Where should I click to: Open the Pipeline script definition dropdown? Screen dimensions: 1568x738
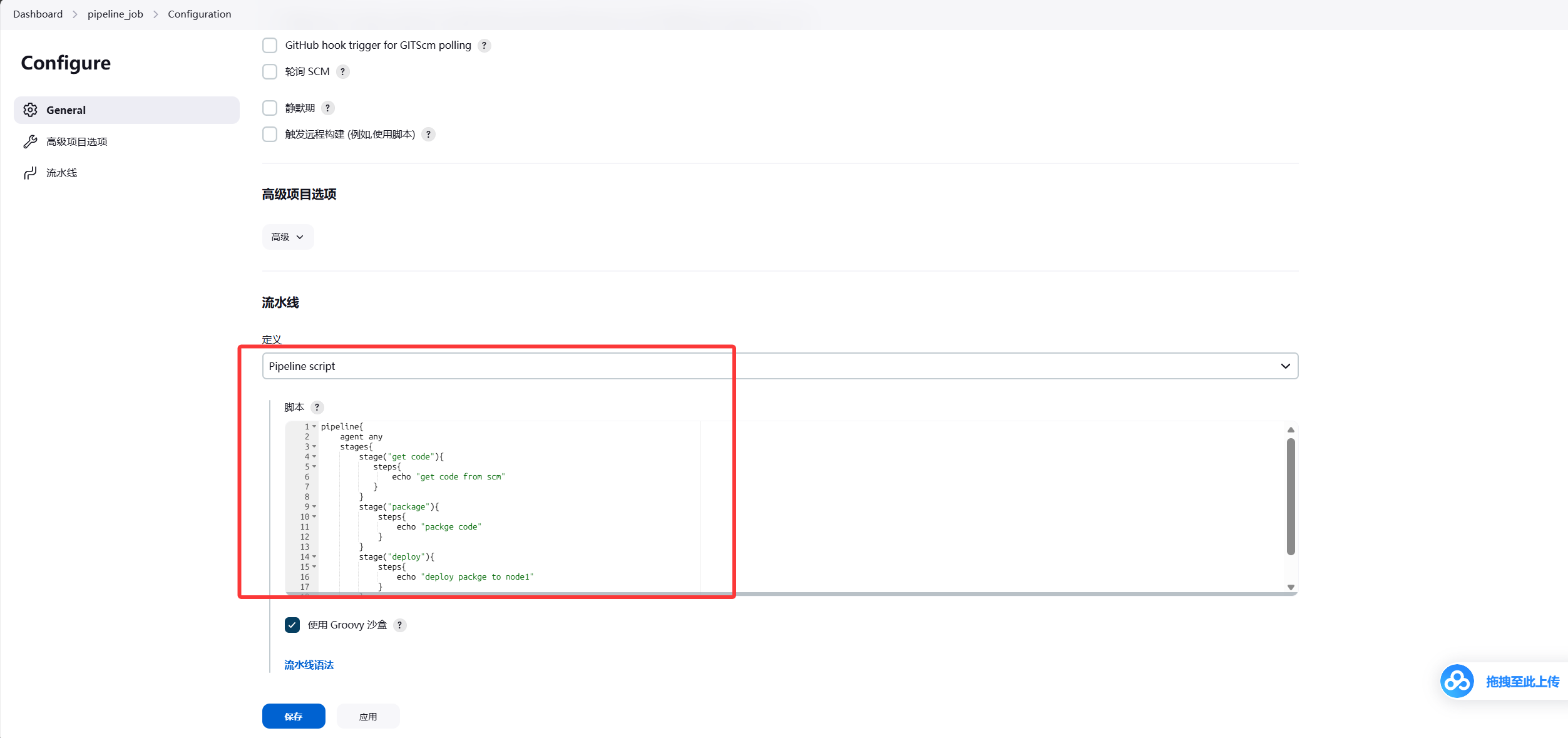point(780,366)
